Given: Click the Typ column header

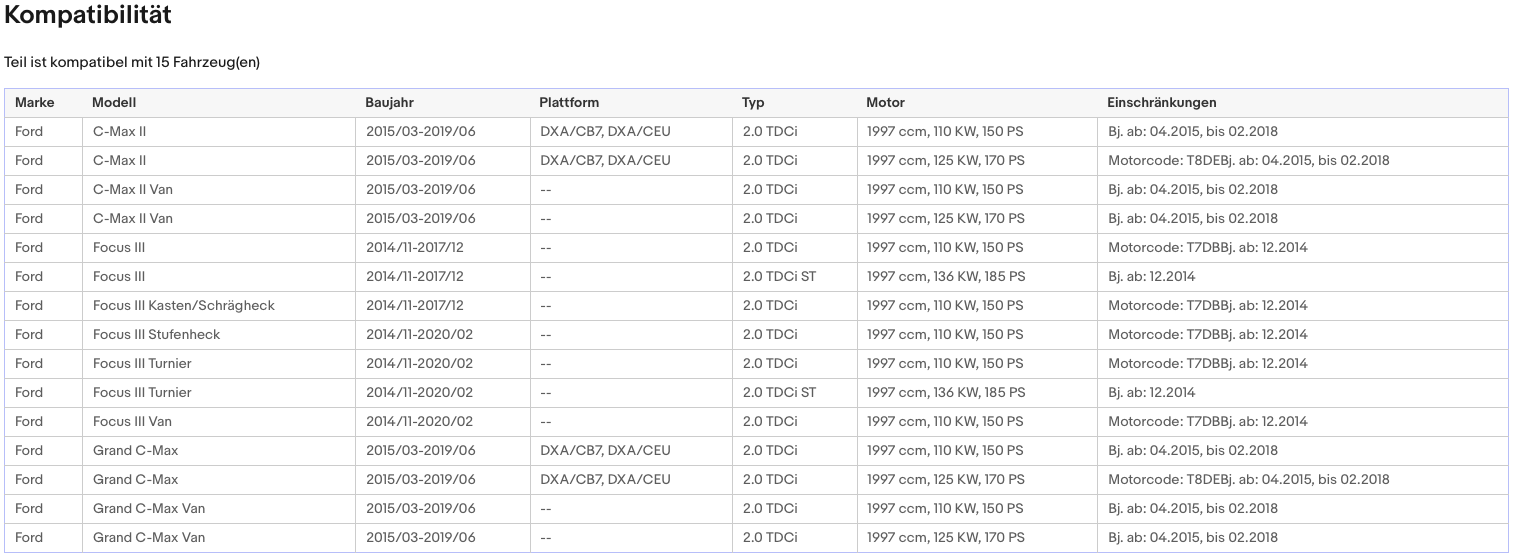Looking at the screenshot, I should [753, 103].
